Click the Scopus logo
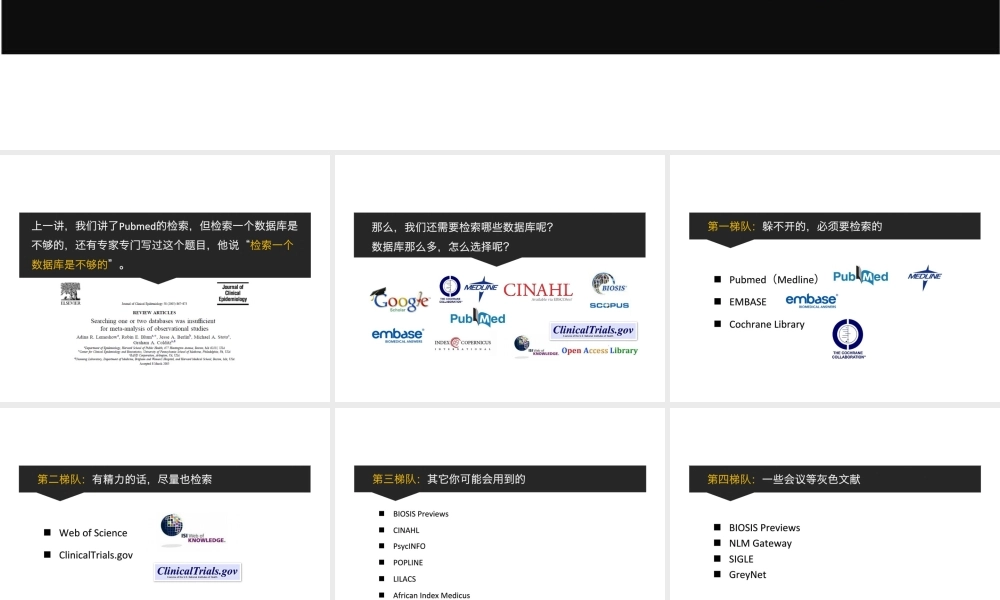Image resolution: width=1000 pixels, height=600 pixels. coord(609,305)
